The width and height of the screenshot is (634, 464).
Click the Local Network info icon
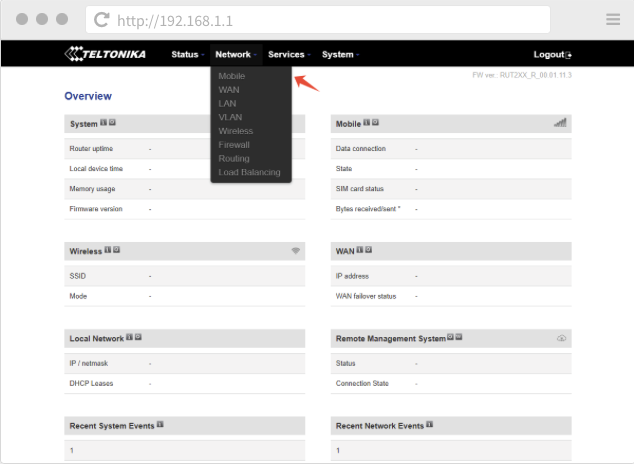[x=129, y=337]
